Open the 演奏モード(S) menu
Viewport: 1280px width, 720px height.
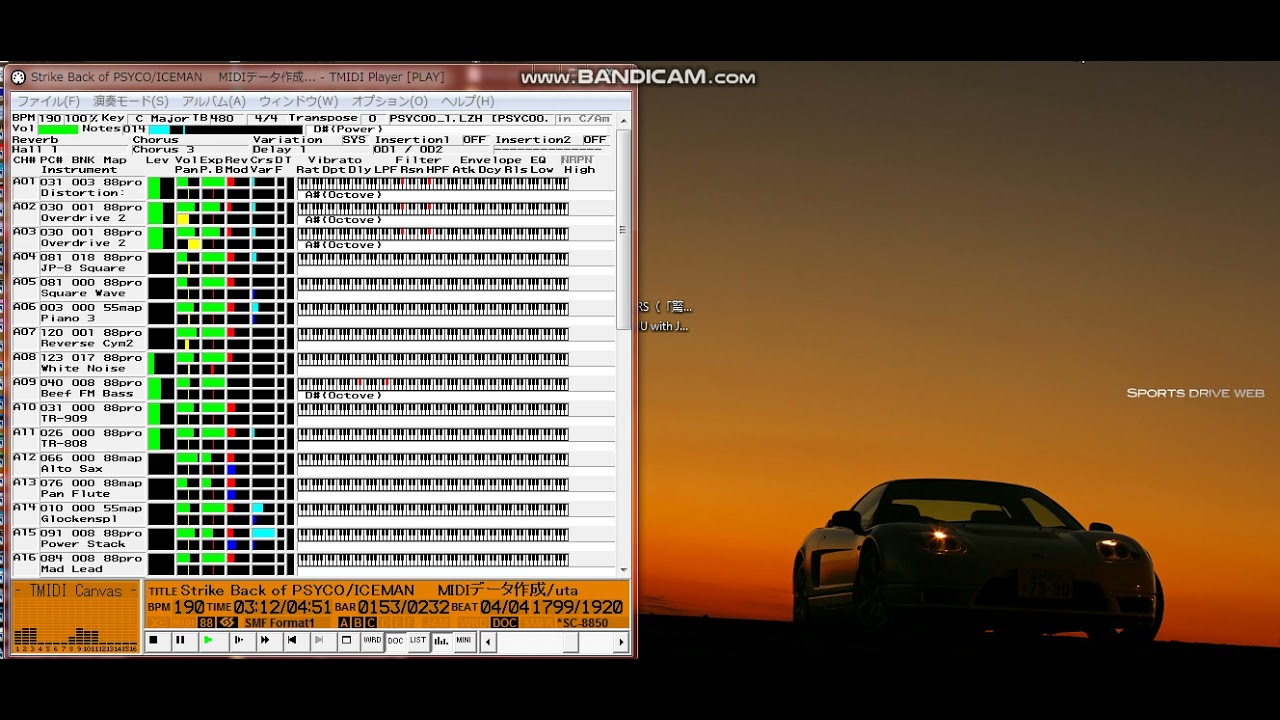coord(131,101)
